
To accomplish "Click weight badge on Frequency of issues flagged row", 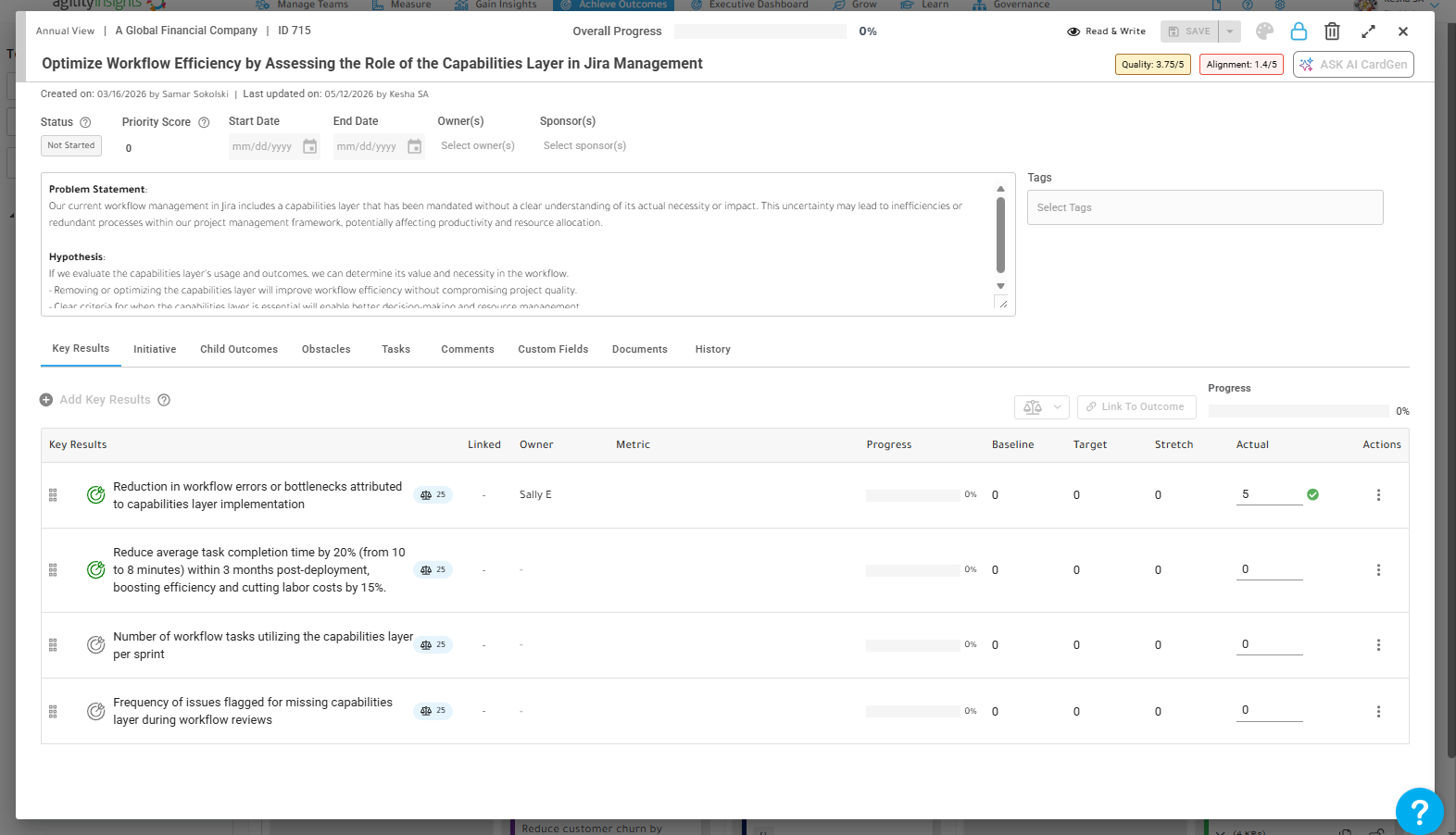I will click(433, 711).
